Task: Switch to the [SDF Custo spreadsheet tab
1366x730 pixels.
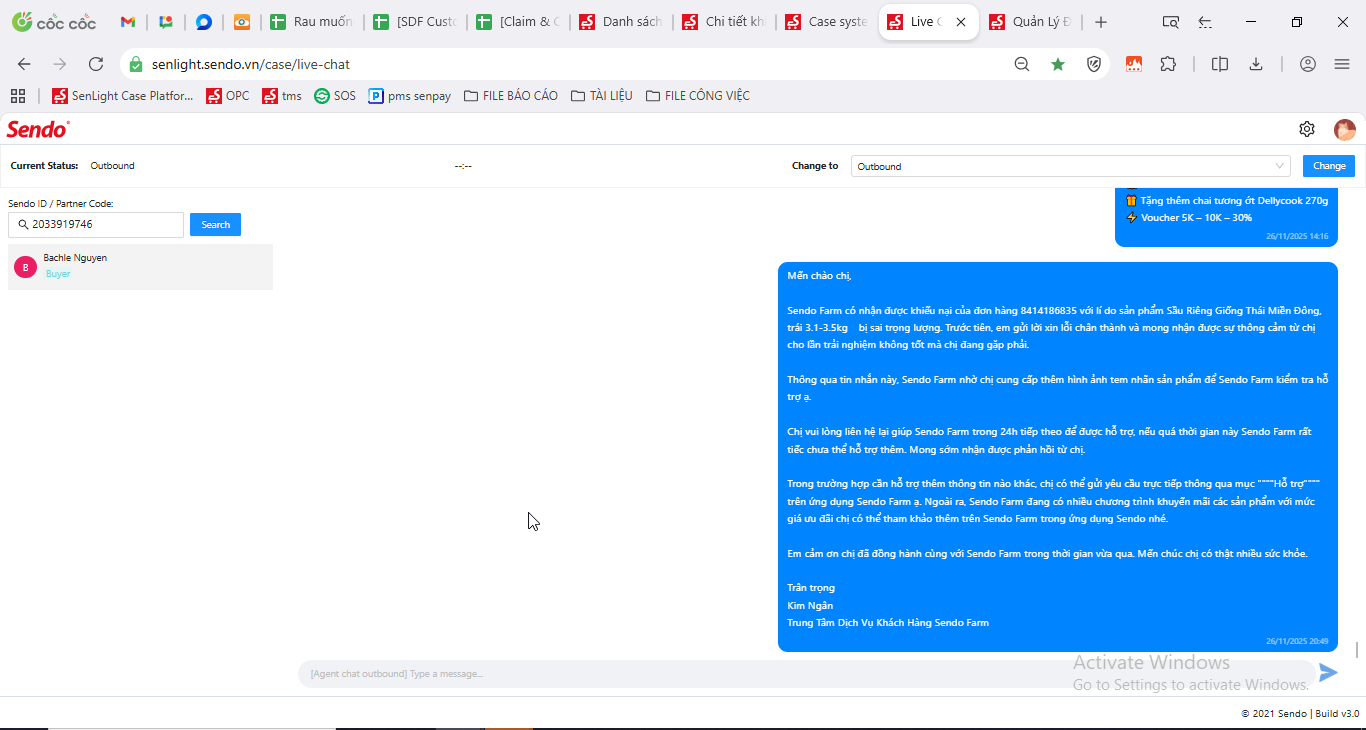Action: (415, 22)
